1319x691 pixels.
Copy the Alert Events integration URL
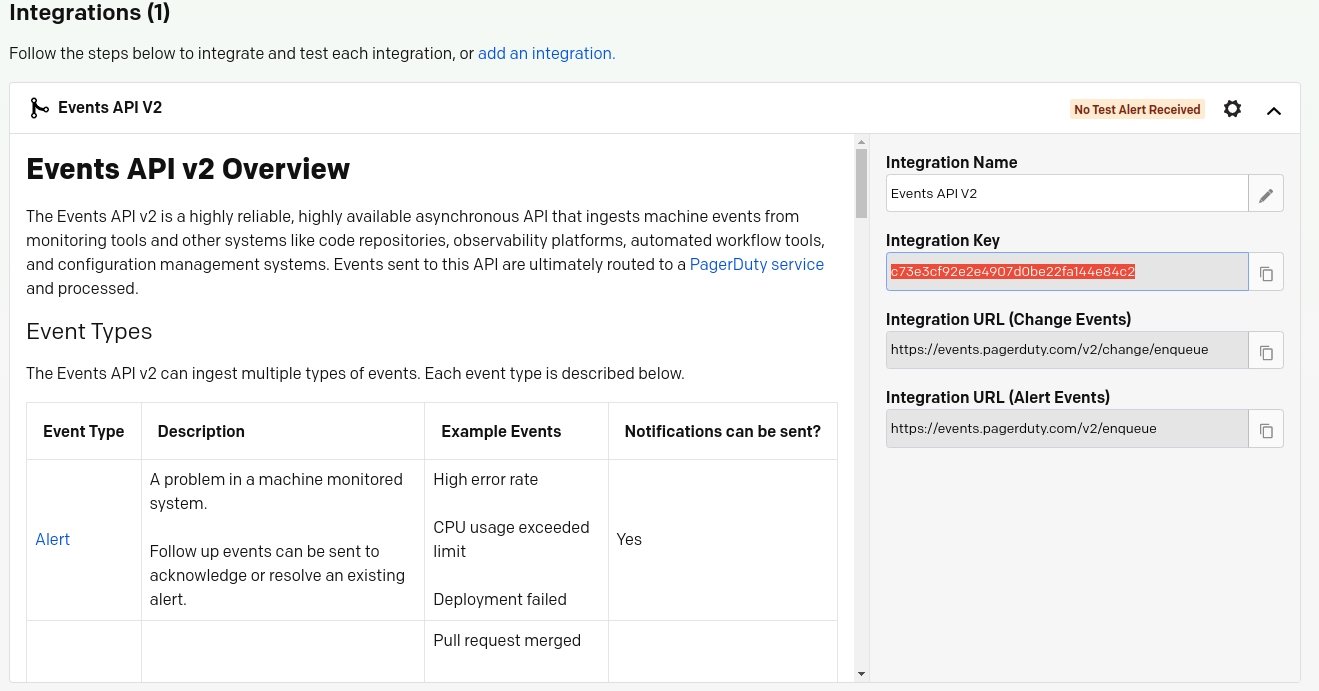[x=1266, y=429]
